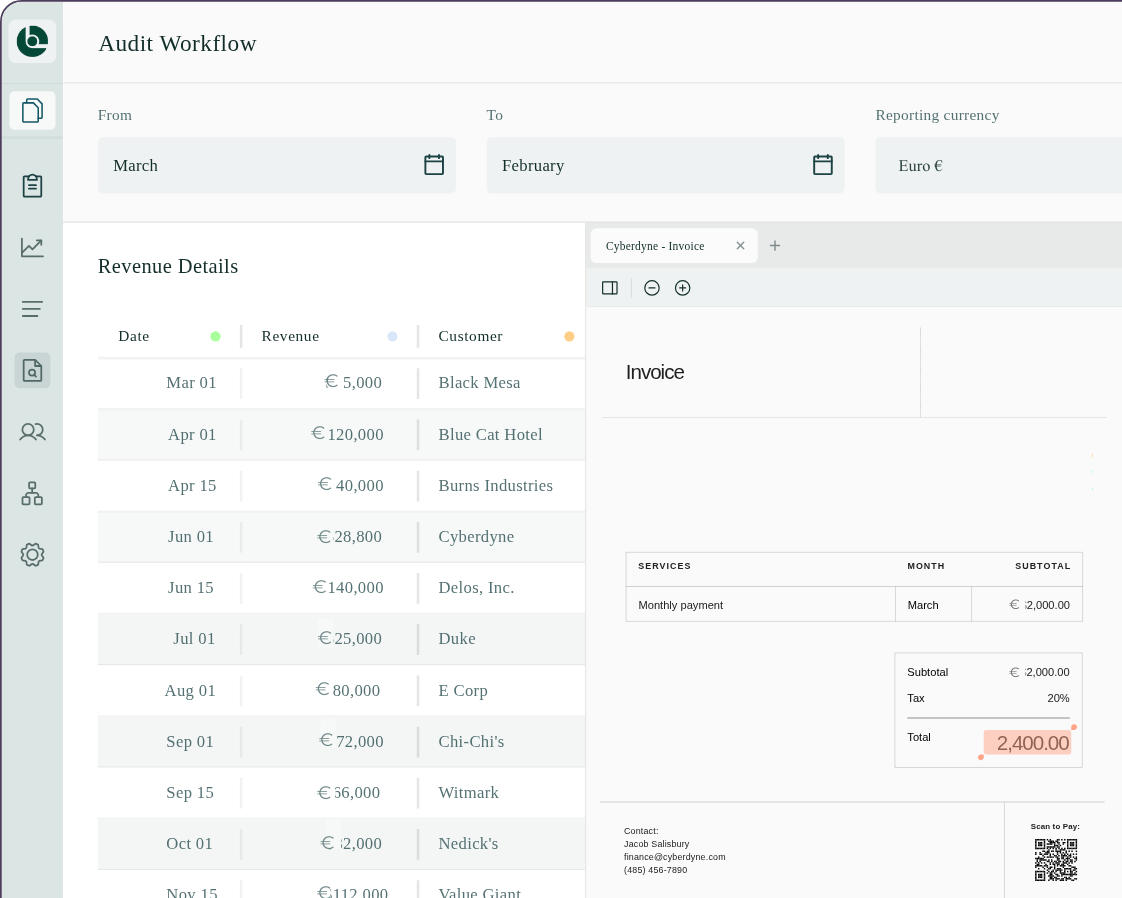This screenshot has width=1122, height=898.
Task: Click the documents icon in sidebar
Action: pos(32,110)
